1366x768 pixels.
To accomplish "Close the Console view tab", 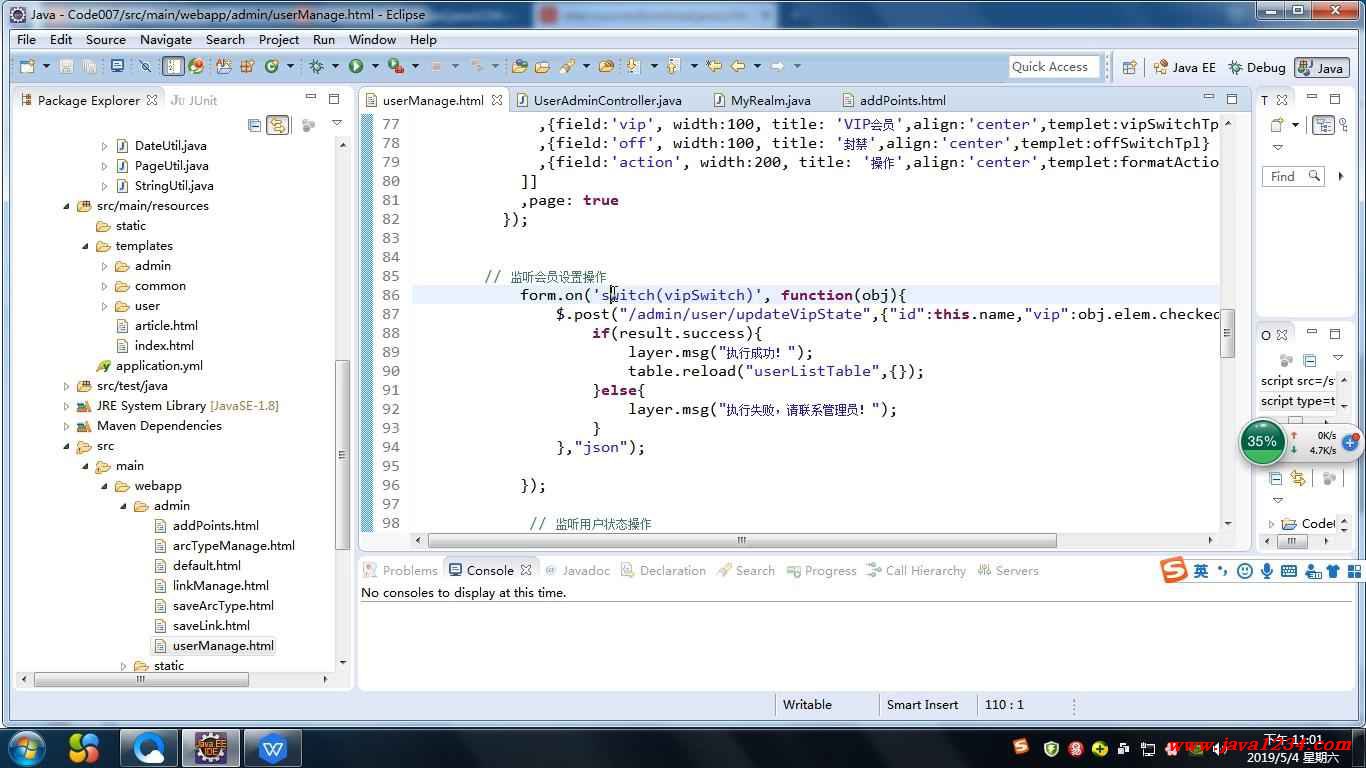I will pos(525,571).
